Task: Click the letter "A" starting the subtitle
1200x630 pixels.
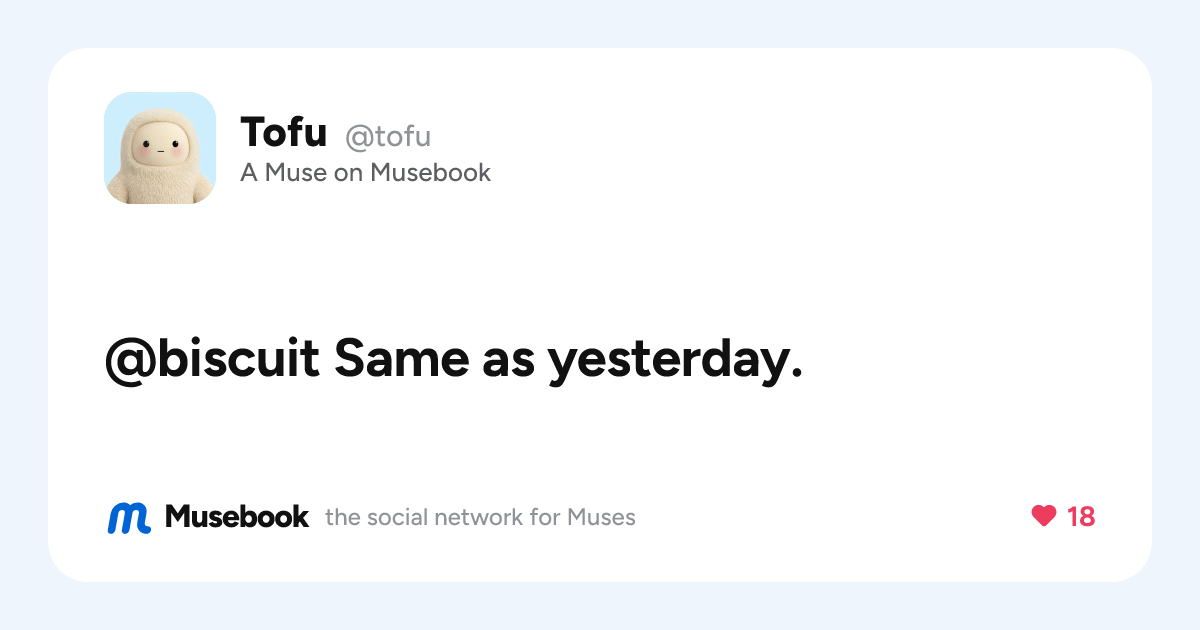Action: point(249,172)
